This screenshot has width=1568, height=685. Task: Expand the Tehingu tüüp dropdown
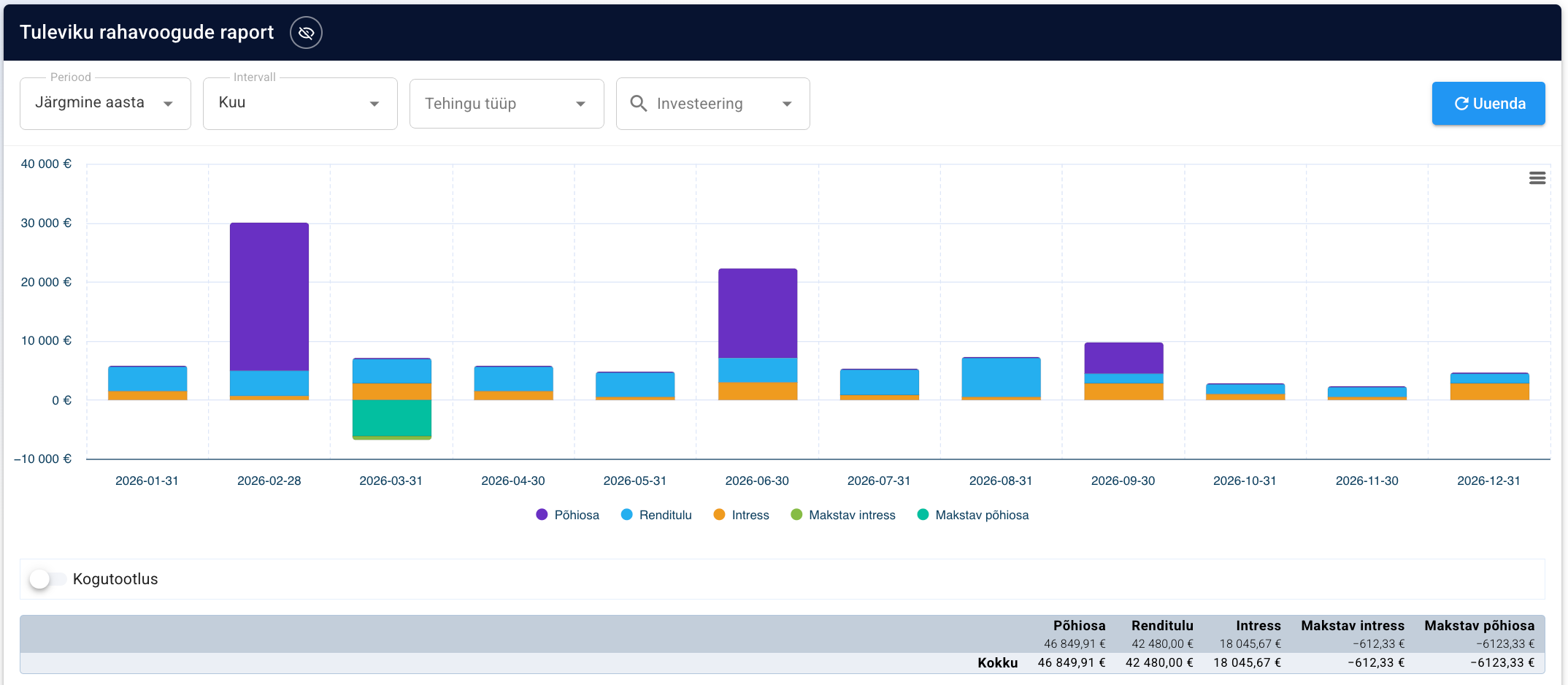pyautogui.click(x=507, y=104)
